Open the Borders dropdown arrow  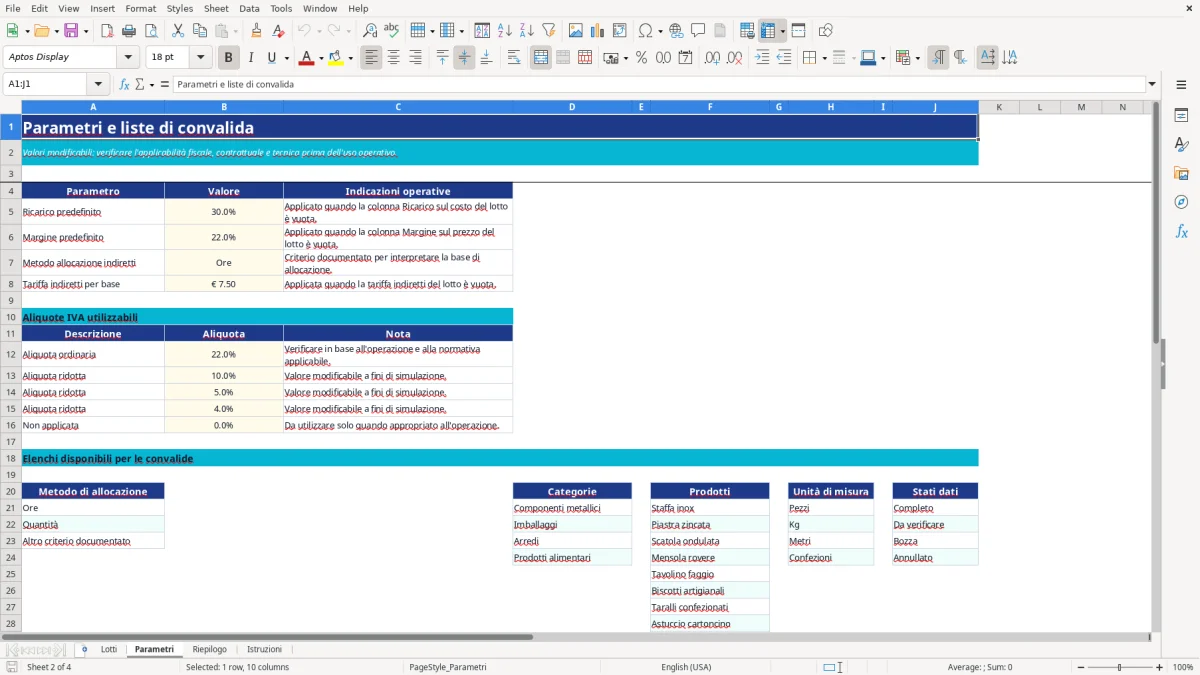coord(827,58)
